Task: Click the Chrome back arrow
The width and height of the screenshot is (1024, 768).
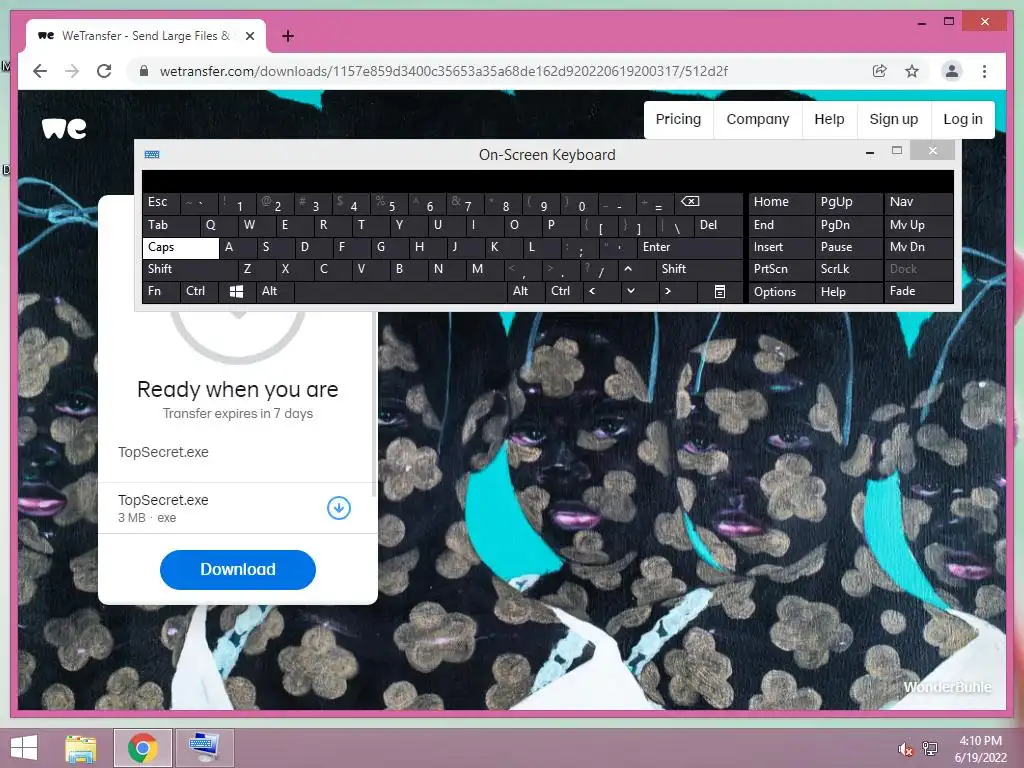Action: tap(40, 71)
